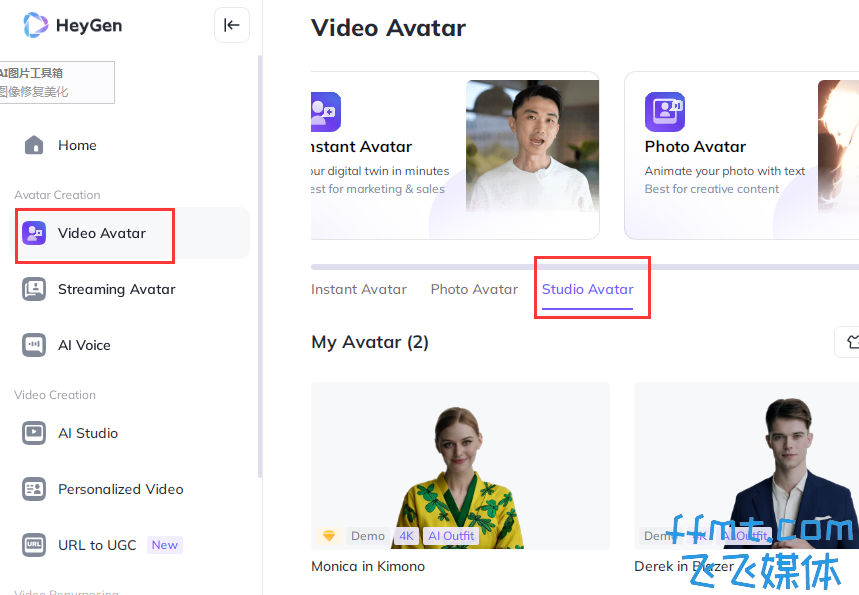Click the HeyGen wordmark text
This screenshot has width=859, height=595.
pos(89,26)
